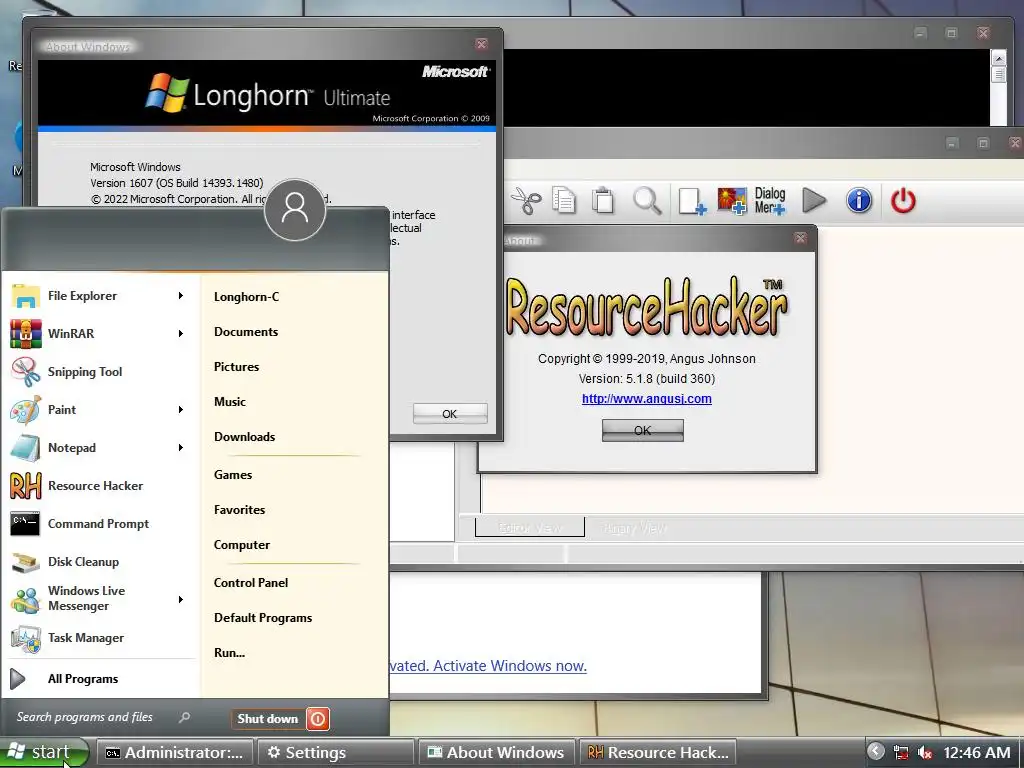Open Downloads from start menu

[244, 437]
